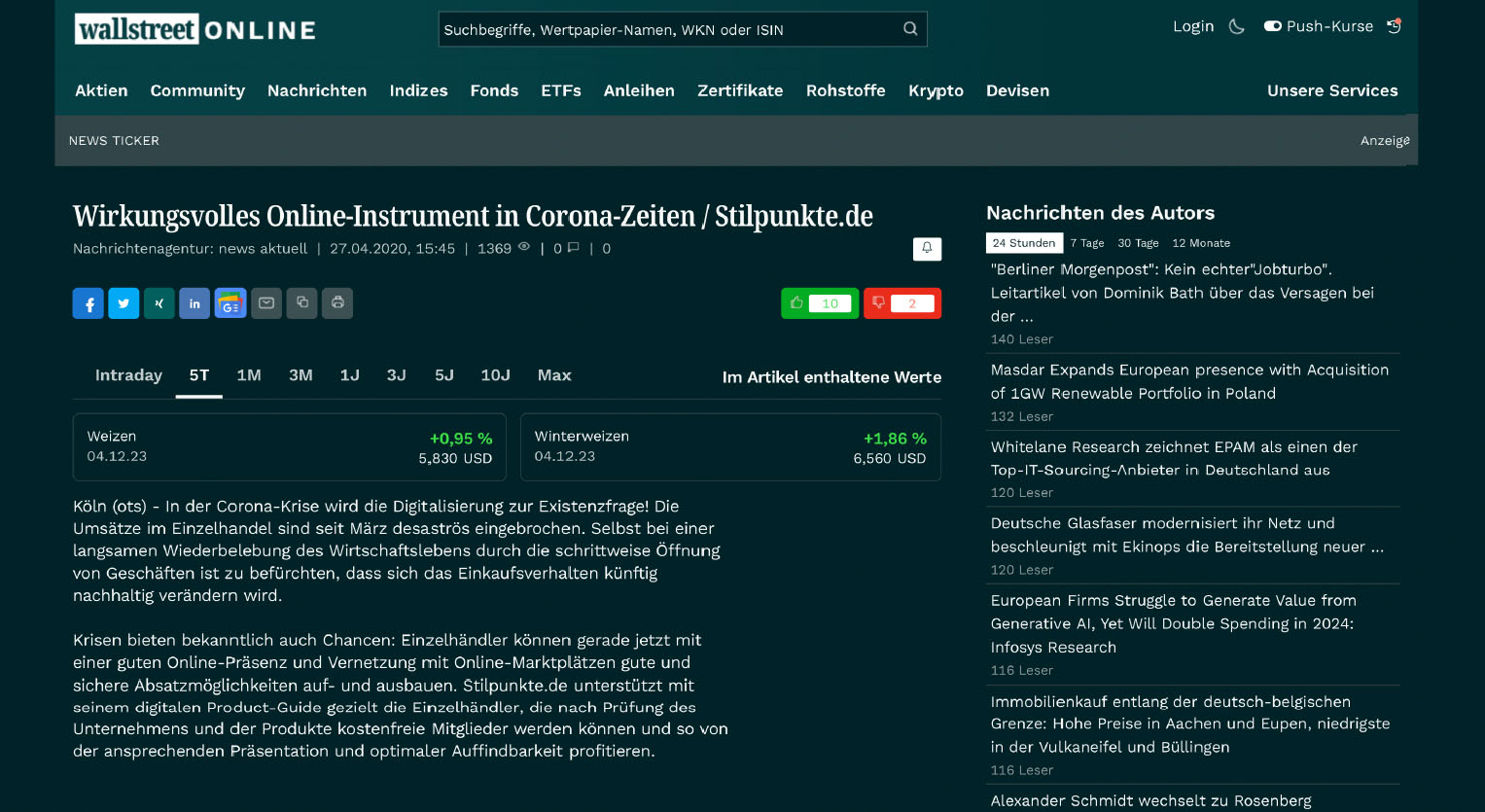Open the Krypto menu
1485x812 pixels.
point(936,90)
